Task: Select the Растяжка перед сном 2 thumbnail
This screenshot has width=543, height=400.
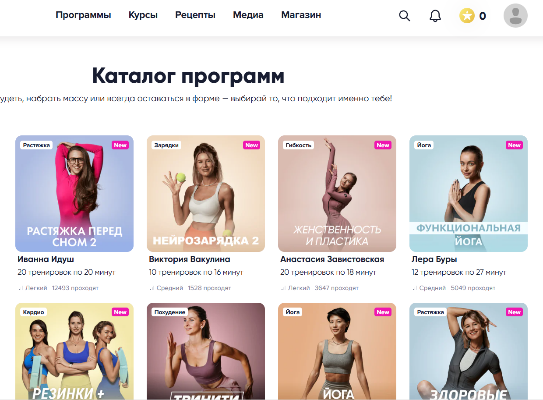Action: coord(74,193)
